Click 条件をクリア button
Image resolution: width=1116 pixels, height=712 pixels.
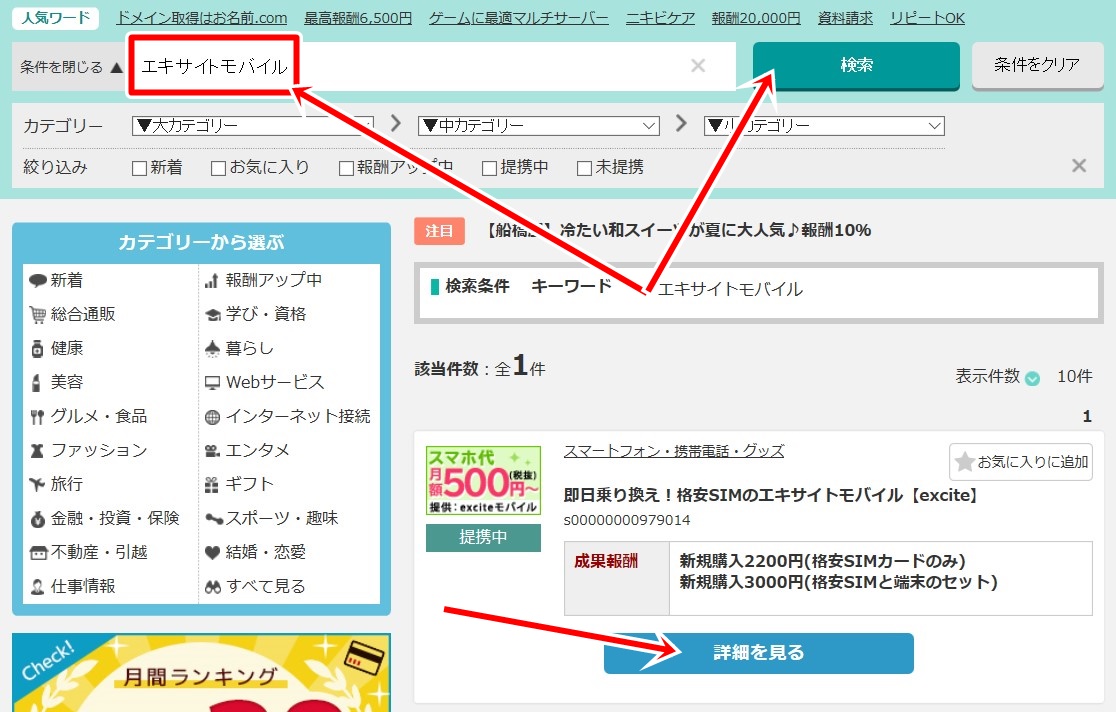click(1037, 66)
